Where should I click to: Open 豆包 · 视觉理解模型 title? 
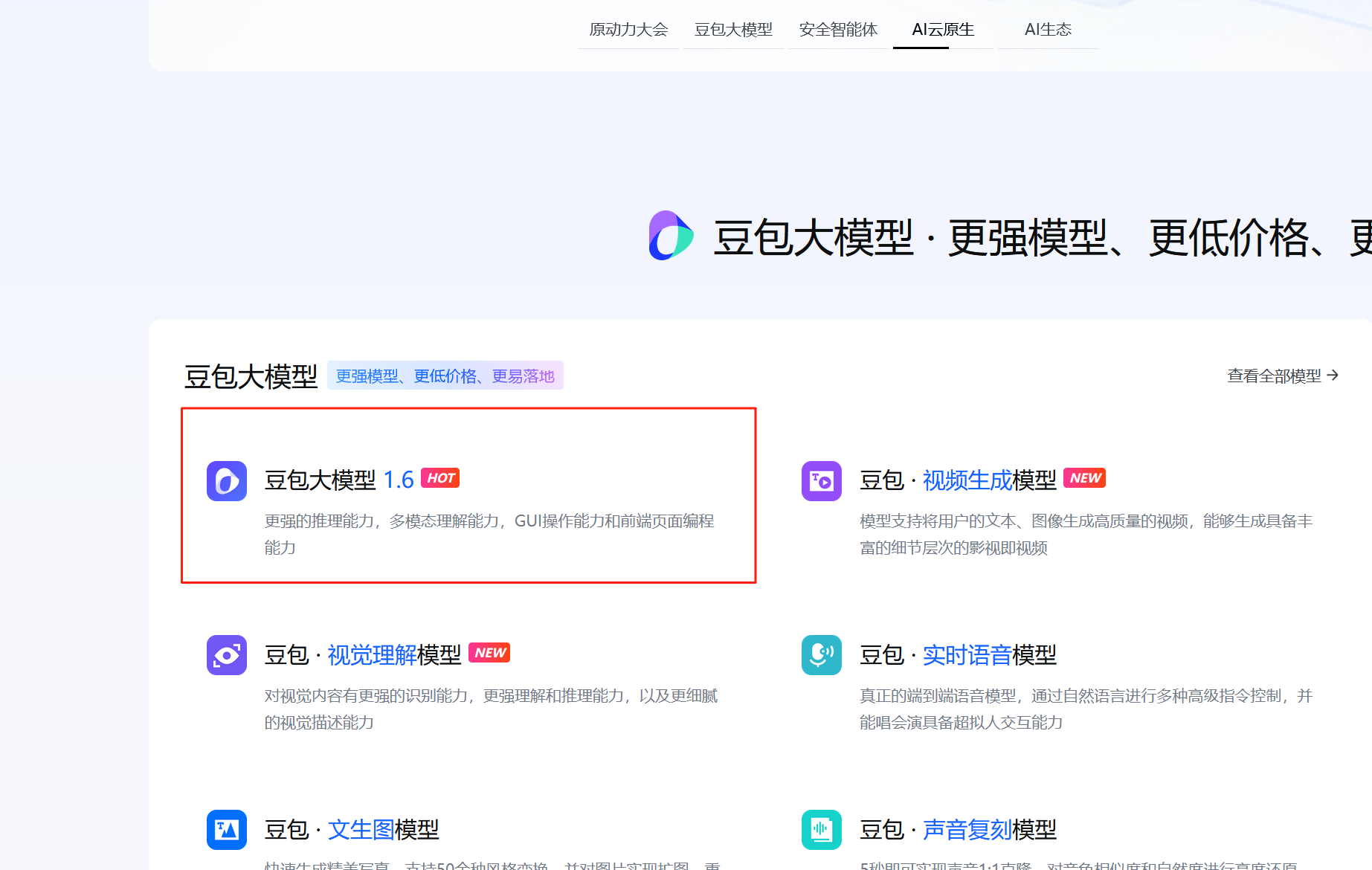point(363,655)
